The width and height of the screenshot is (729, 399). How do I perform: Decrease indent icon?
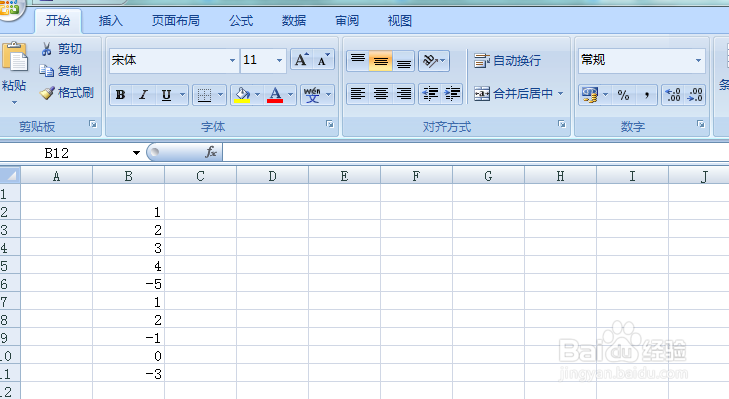coord(430,94)
